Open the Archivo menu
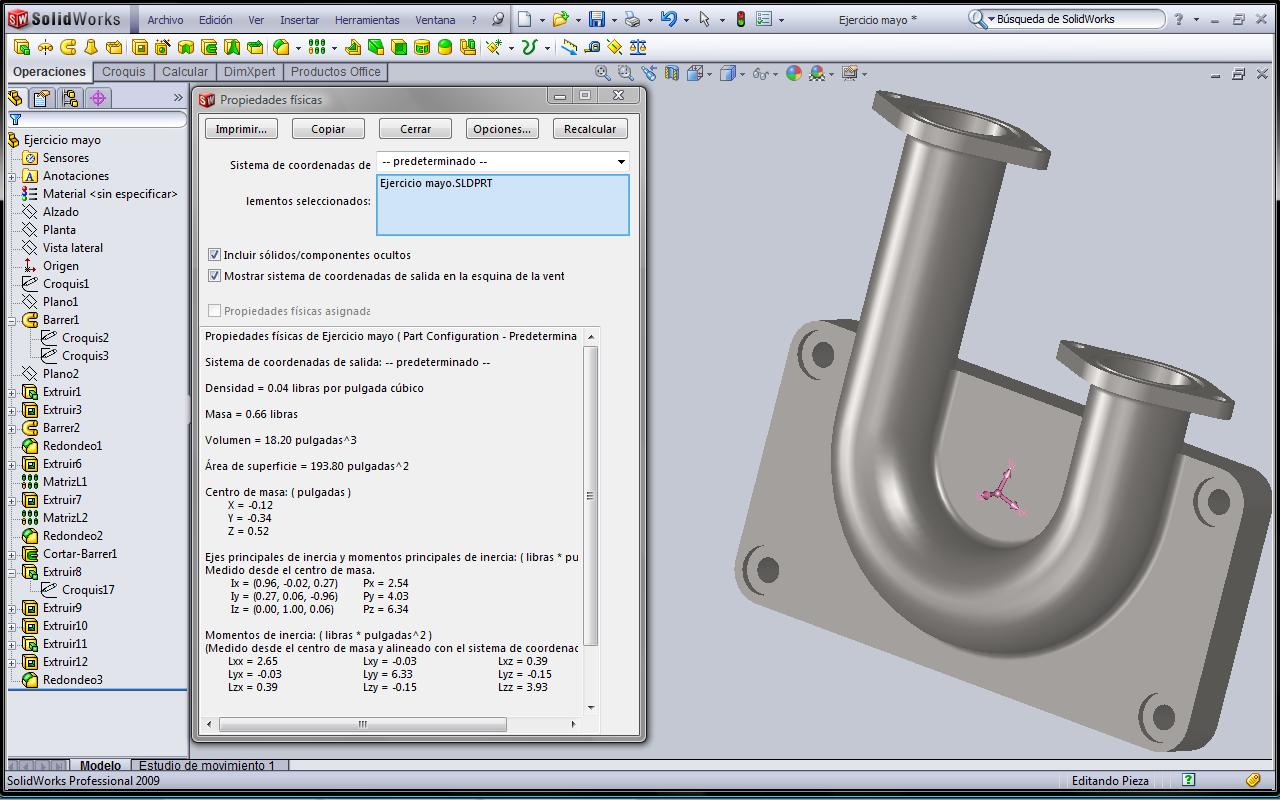This screenshot has height=800, width=1280. [165, 20]
